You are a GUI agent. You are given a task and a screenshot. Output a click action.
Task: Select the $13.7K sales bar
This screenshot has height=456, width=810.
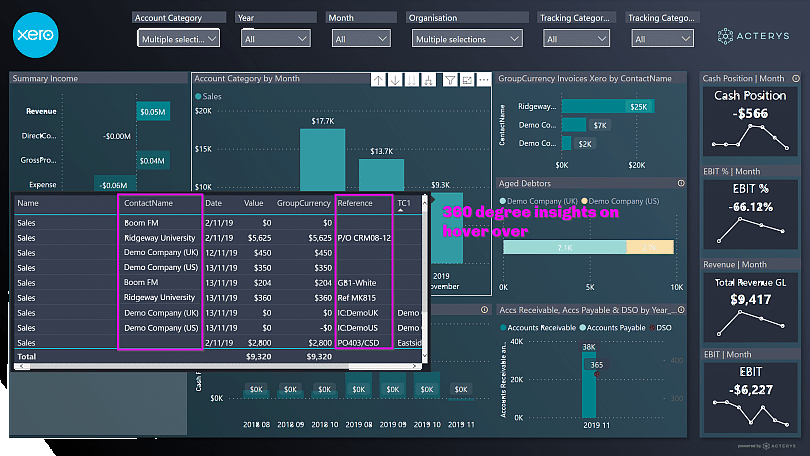[381, 175]
